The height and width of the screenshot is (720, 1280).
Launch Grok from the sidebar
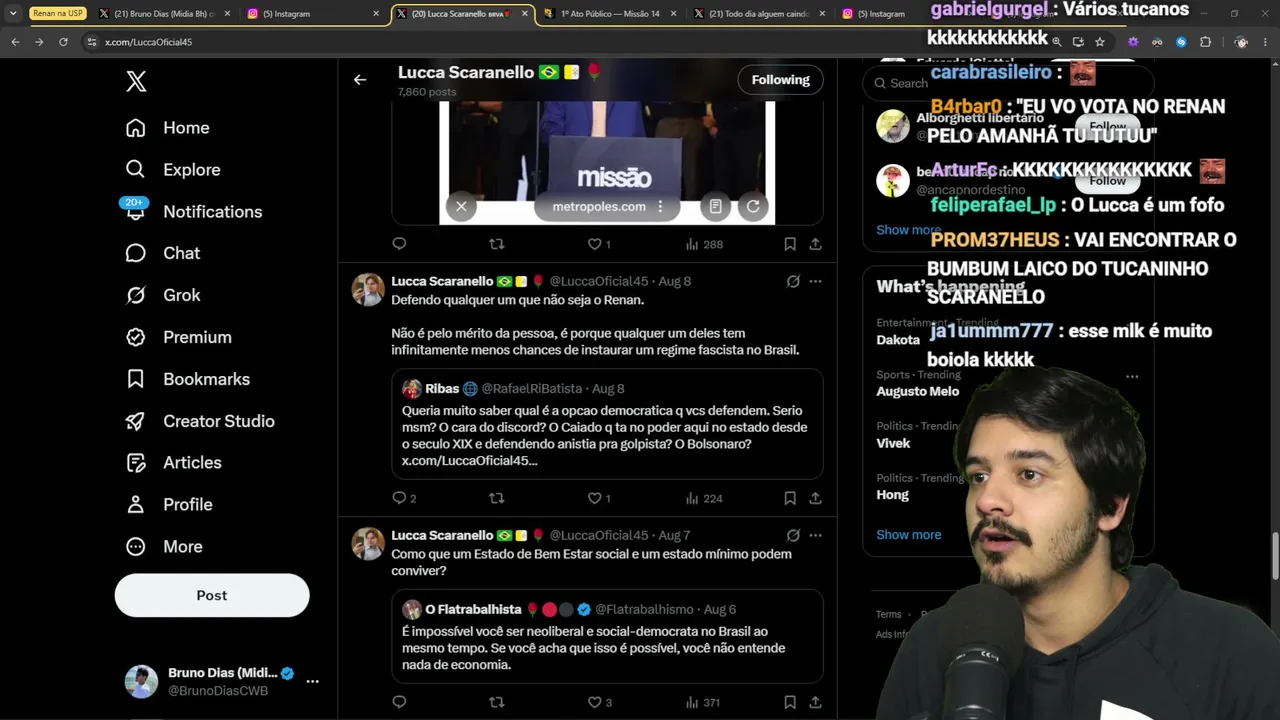(162, 296)
